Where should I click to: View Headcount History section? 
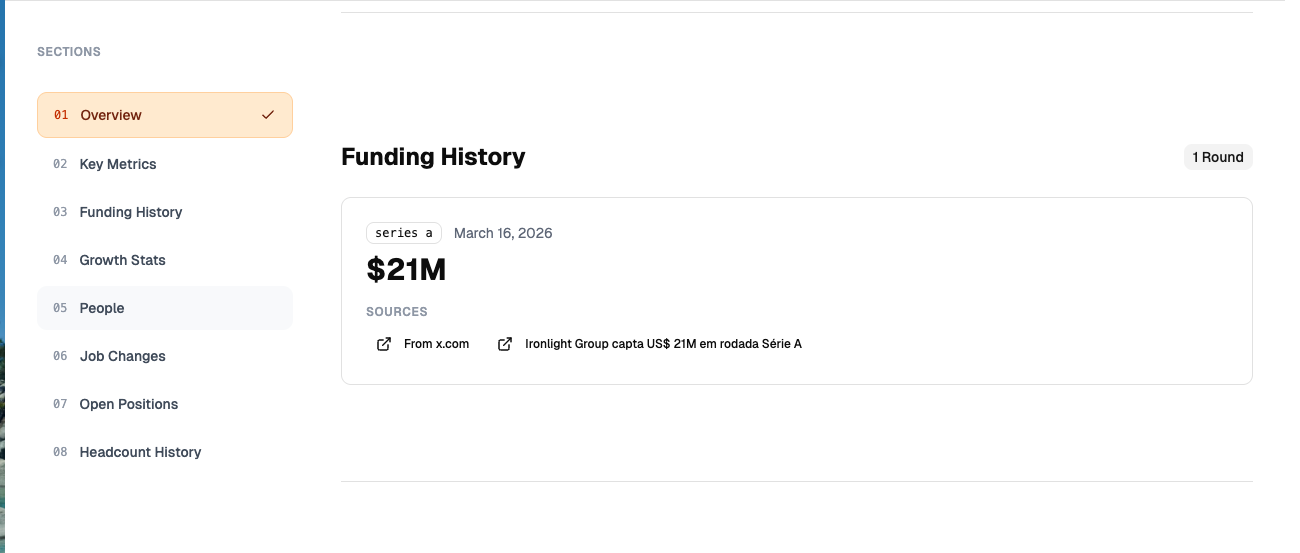tap(140, 452)
